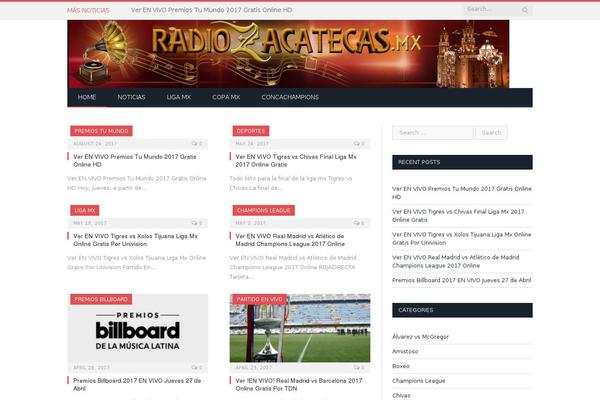Screen dimensions: 600x400
Task: Click the APRIL 23, 2017 post date
Action: [253, 367]
